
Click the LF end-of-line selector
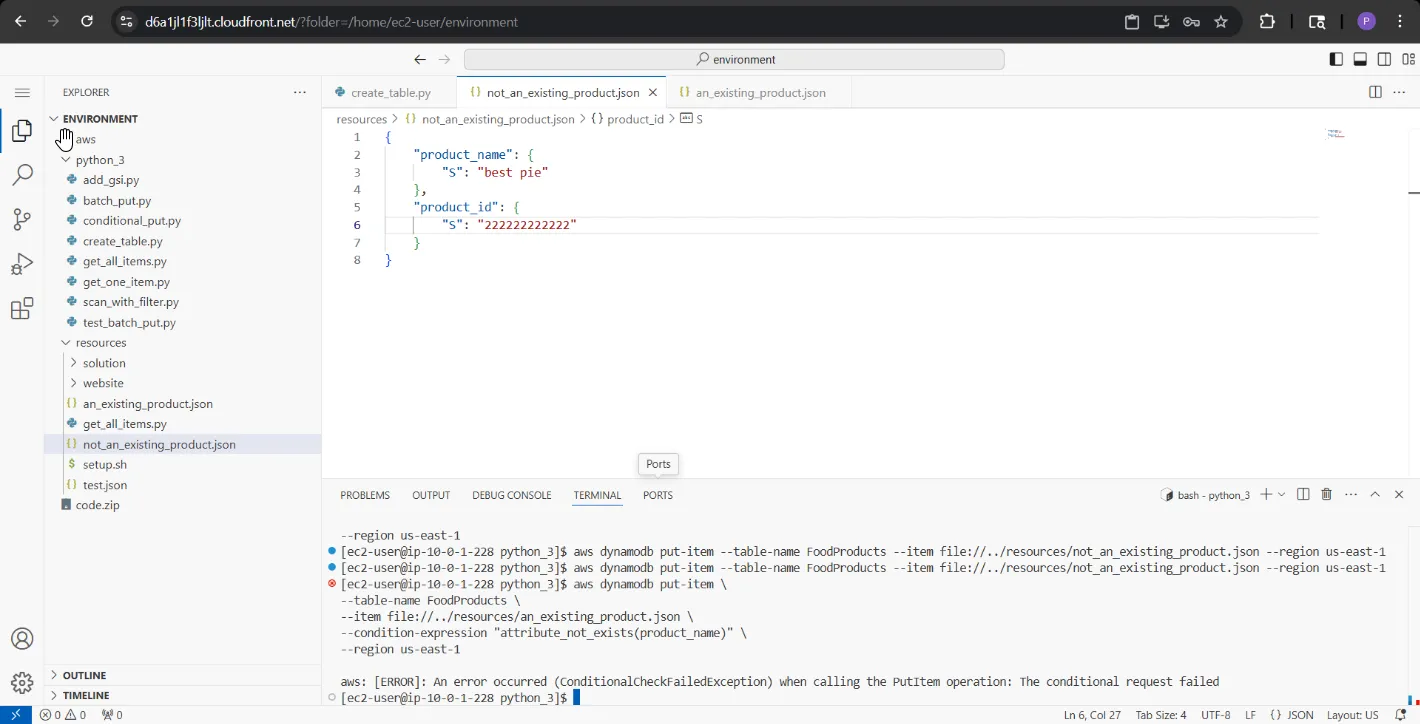[1250, 715]
